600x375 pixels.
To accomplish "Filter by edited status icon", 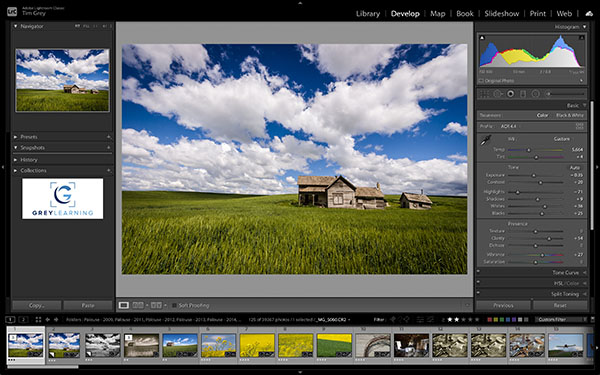I will pos(420,320).
